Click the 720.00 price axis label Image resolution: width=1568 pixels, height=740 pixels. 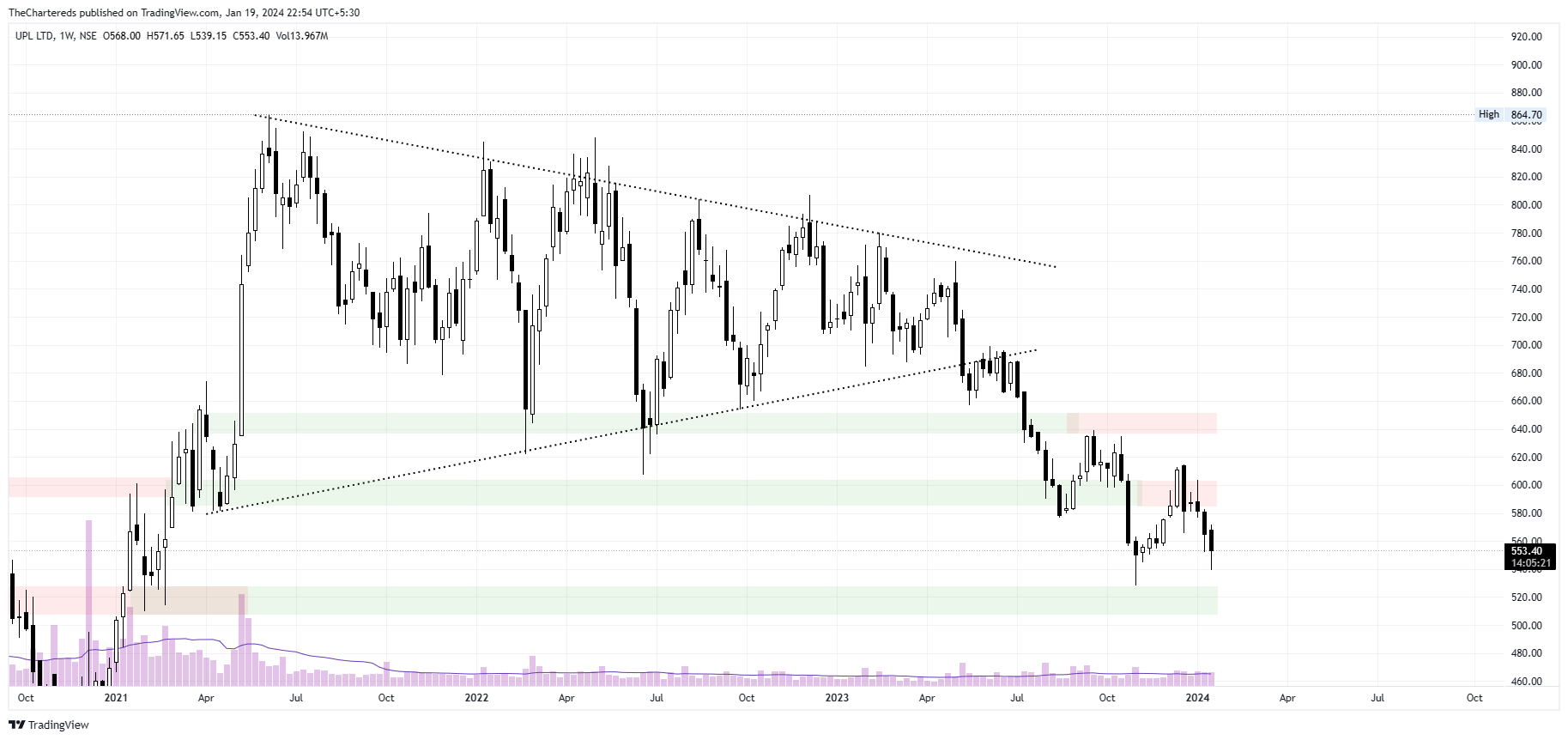(1527, 318)
